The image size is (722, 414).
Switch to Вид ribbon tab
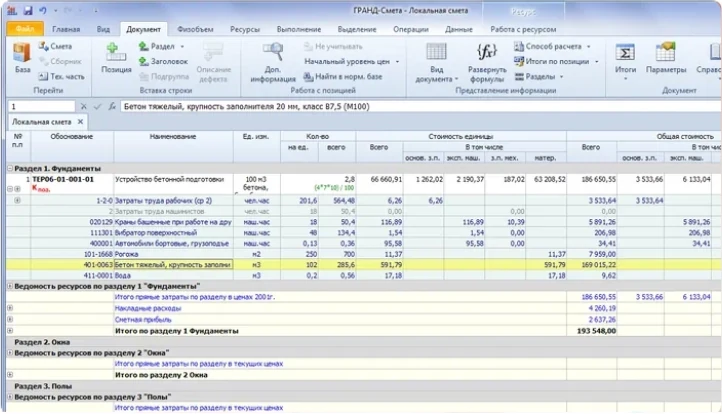coord(103,29)
